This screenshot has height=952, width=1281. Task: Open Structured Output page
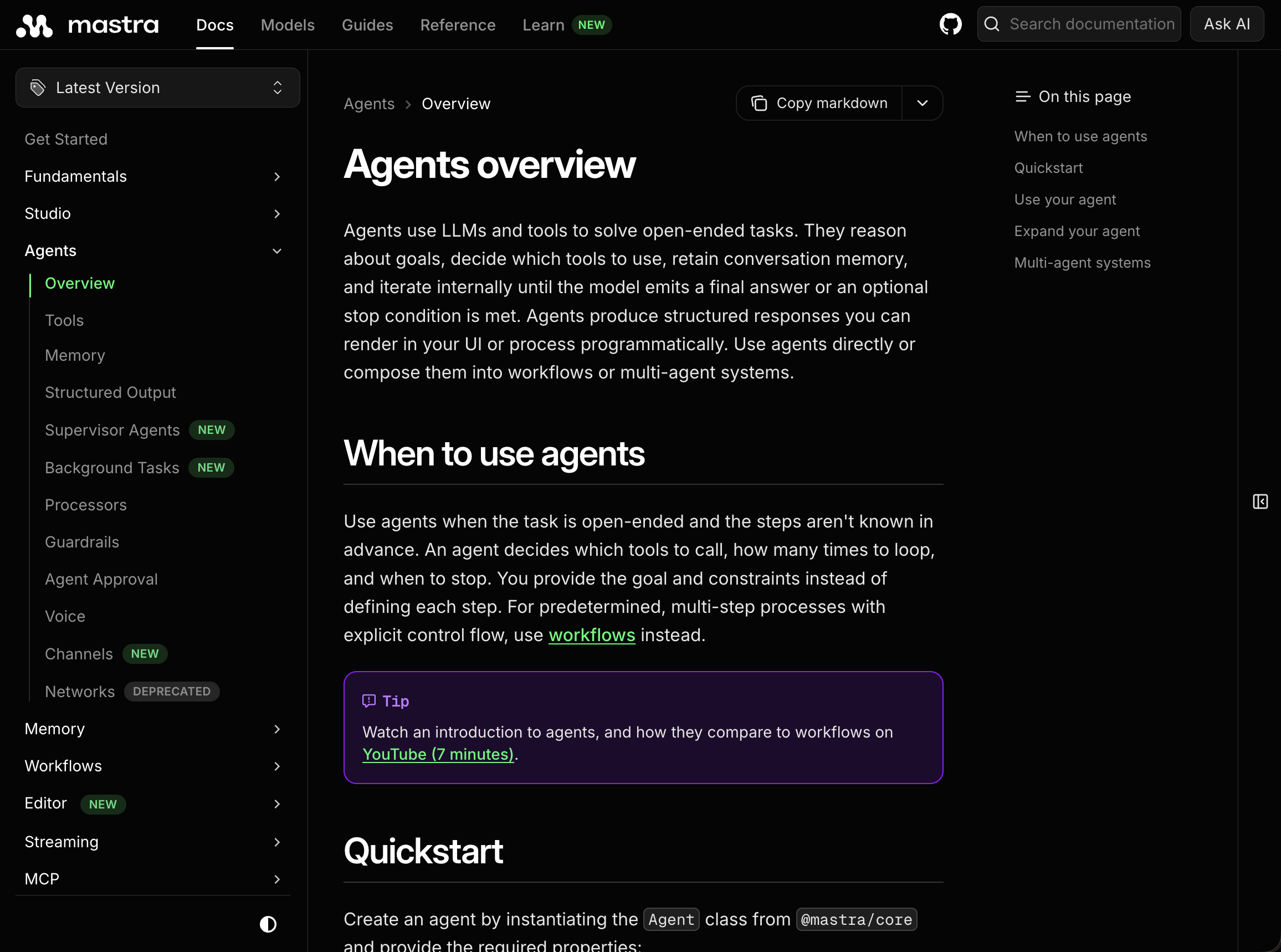click(x=111, y=392)
